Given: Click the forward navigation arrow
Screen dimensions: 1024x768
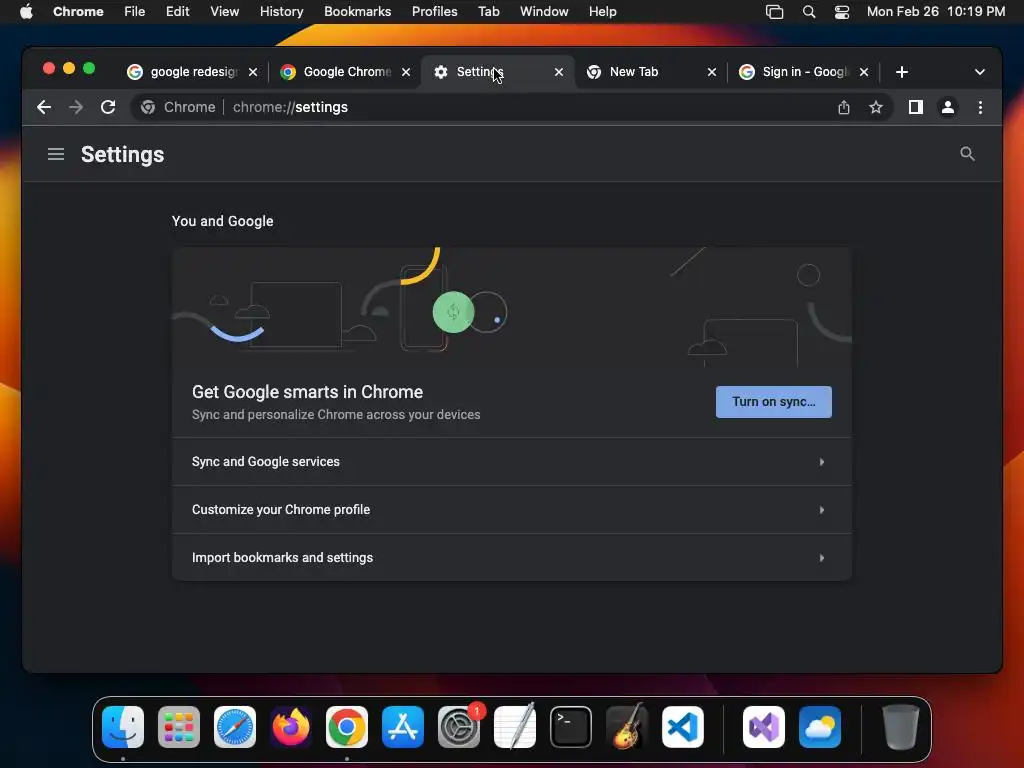Looking at the screenshot, I should tap(76, 107).
